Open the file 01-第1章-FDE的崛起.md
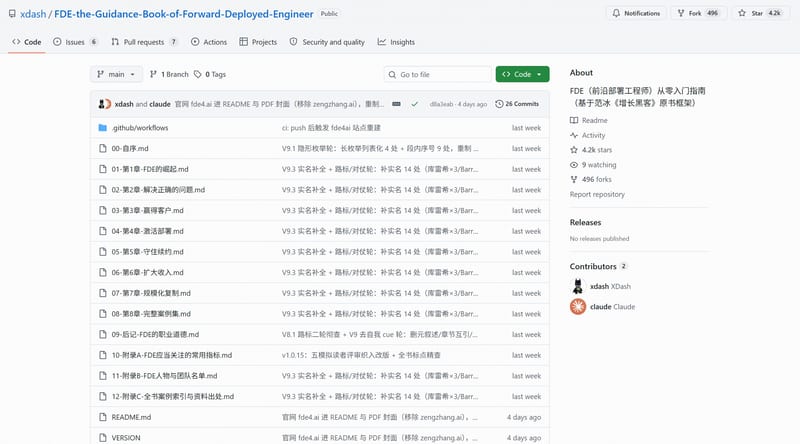 click(150, 169)
